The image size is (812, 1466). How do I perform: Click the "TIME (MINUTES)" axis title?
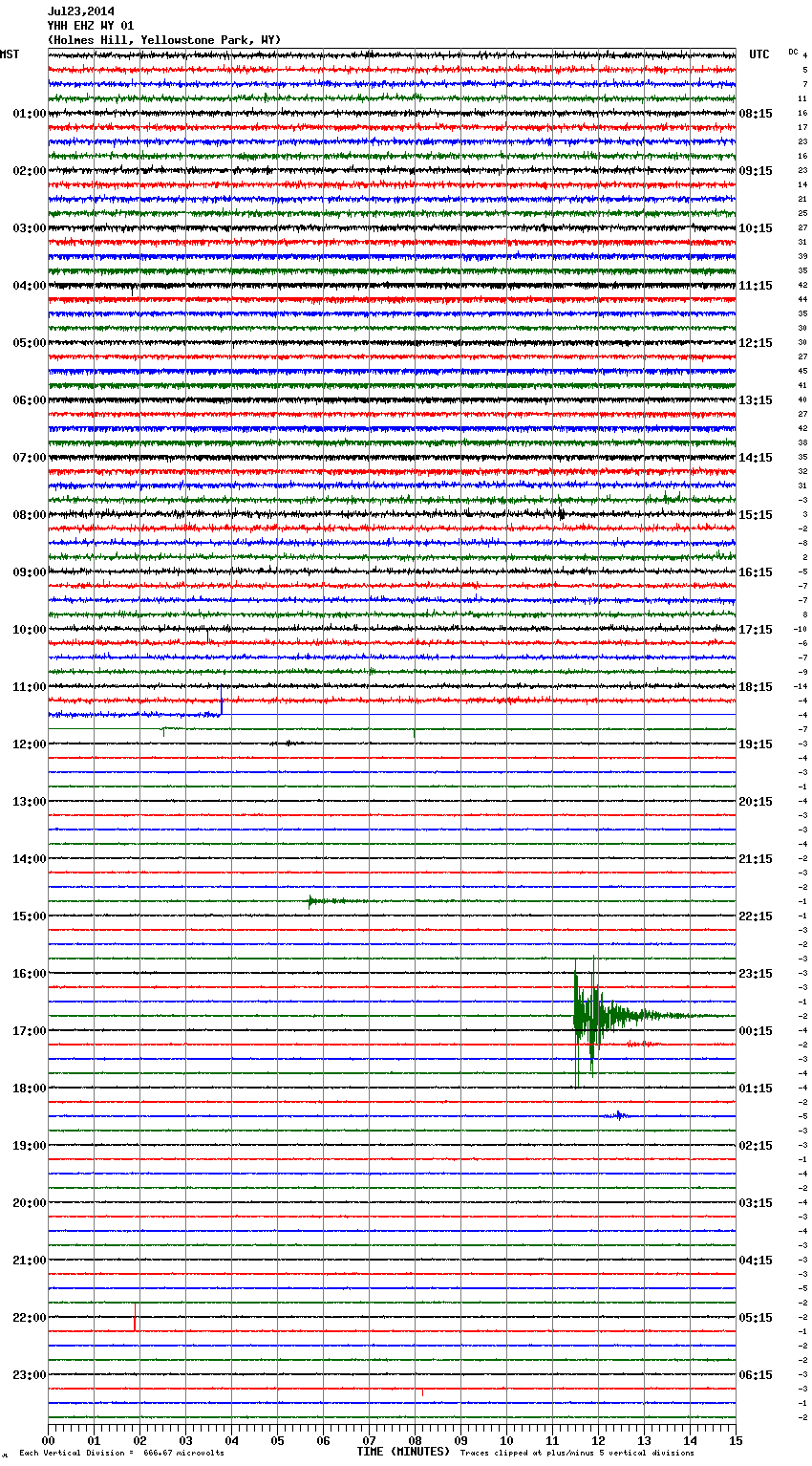(x=403, y=1452)
